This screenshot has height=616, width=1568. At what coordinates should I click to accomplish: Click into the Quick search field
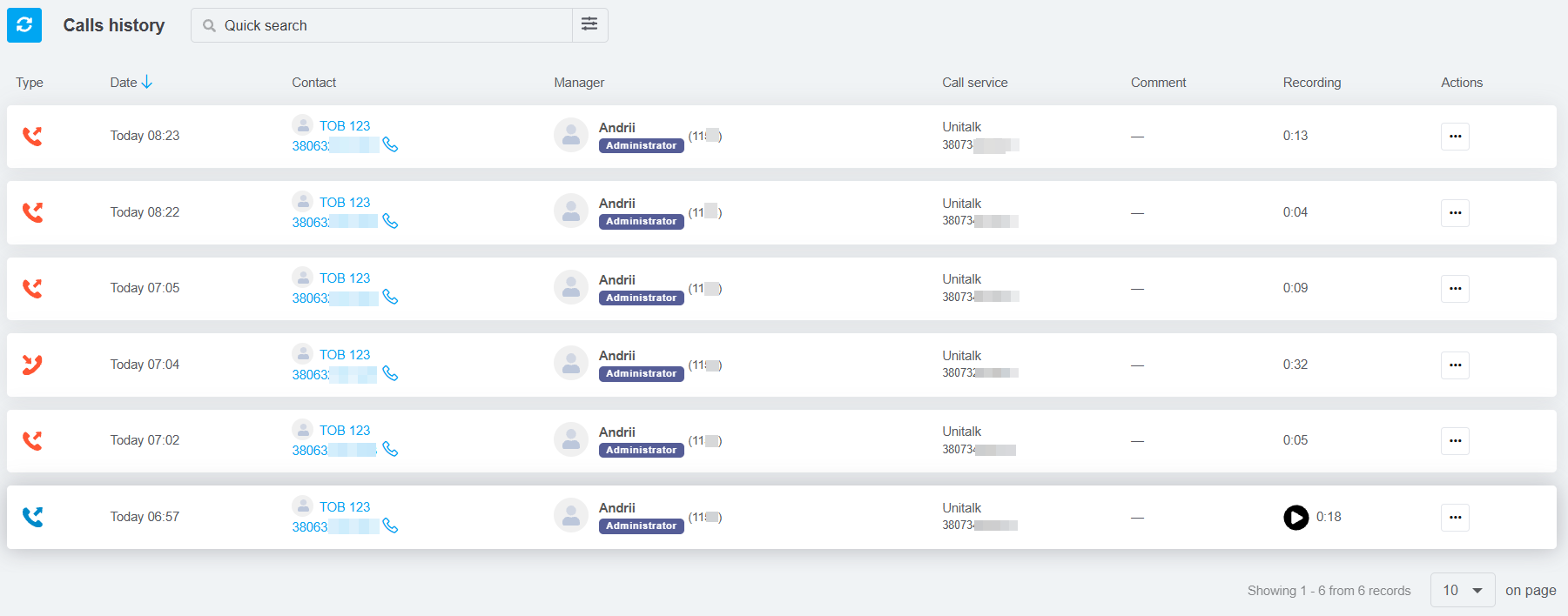tap(392, 25)
